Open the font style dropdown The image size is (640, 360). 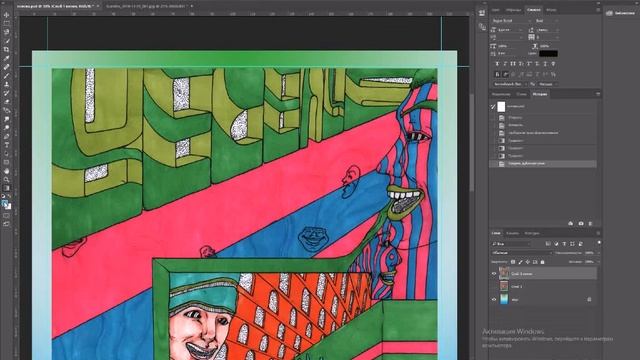(547, 21)
